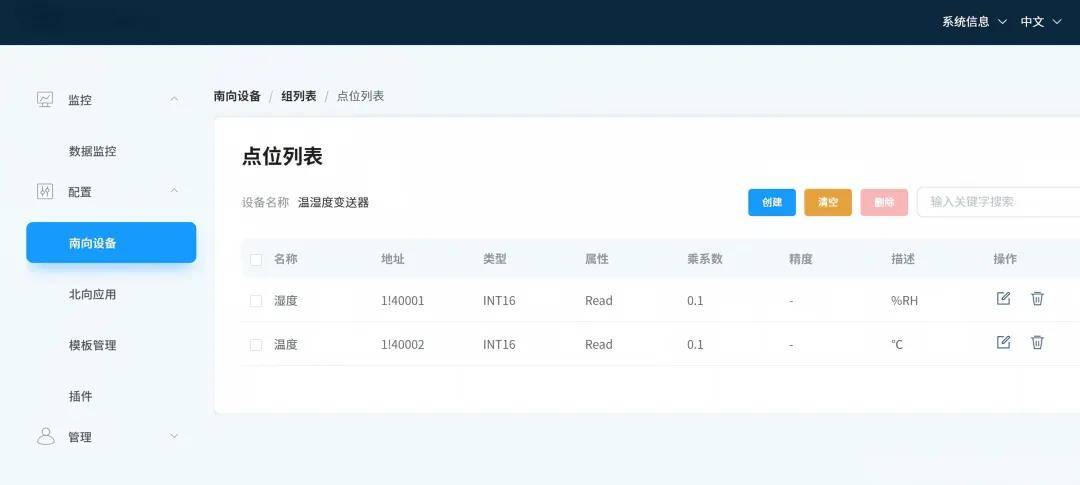
Task: Click Read attribute in 温度 row
Action: click(x=599, y=344)
